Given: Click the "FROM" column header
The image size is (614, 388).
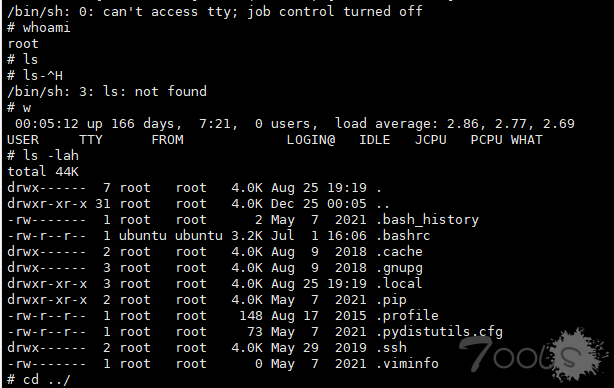Looking at the screenshot, I should point(167,140).
